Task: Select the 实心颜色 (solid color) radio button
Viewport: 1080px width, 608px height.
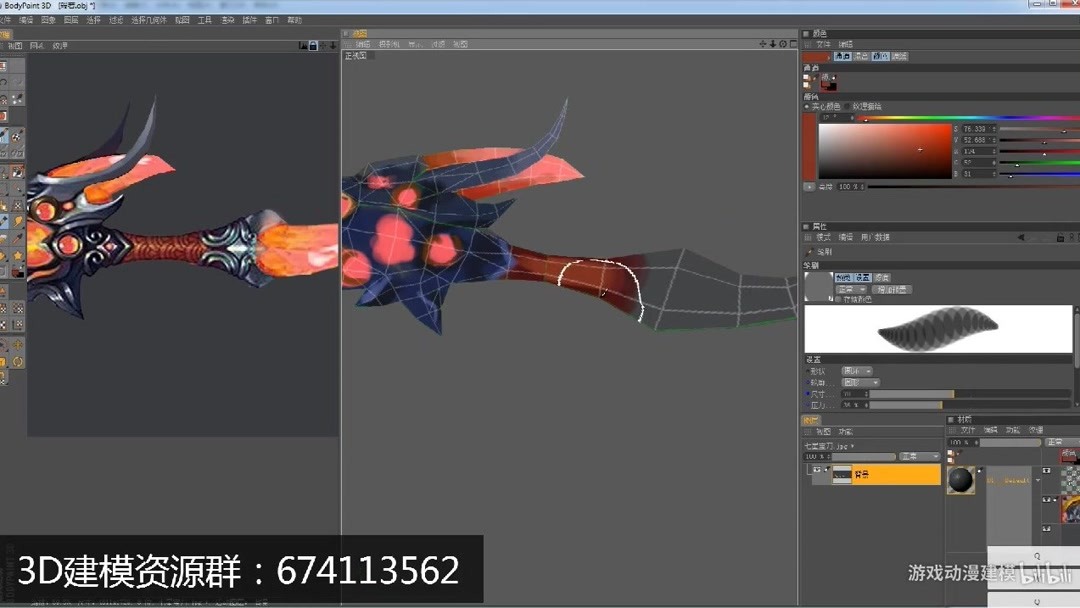Action: (807, 106)
